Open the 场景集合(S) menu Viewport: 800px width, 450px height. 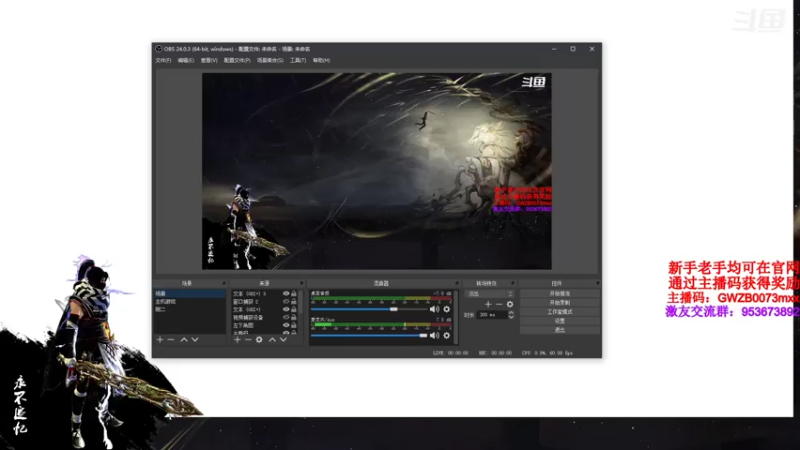270,60
